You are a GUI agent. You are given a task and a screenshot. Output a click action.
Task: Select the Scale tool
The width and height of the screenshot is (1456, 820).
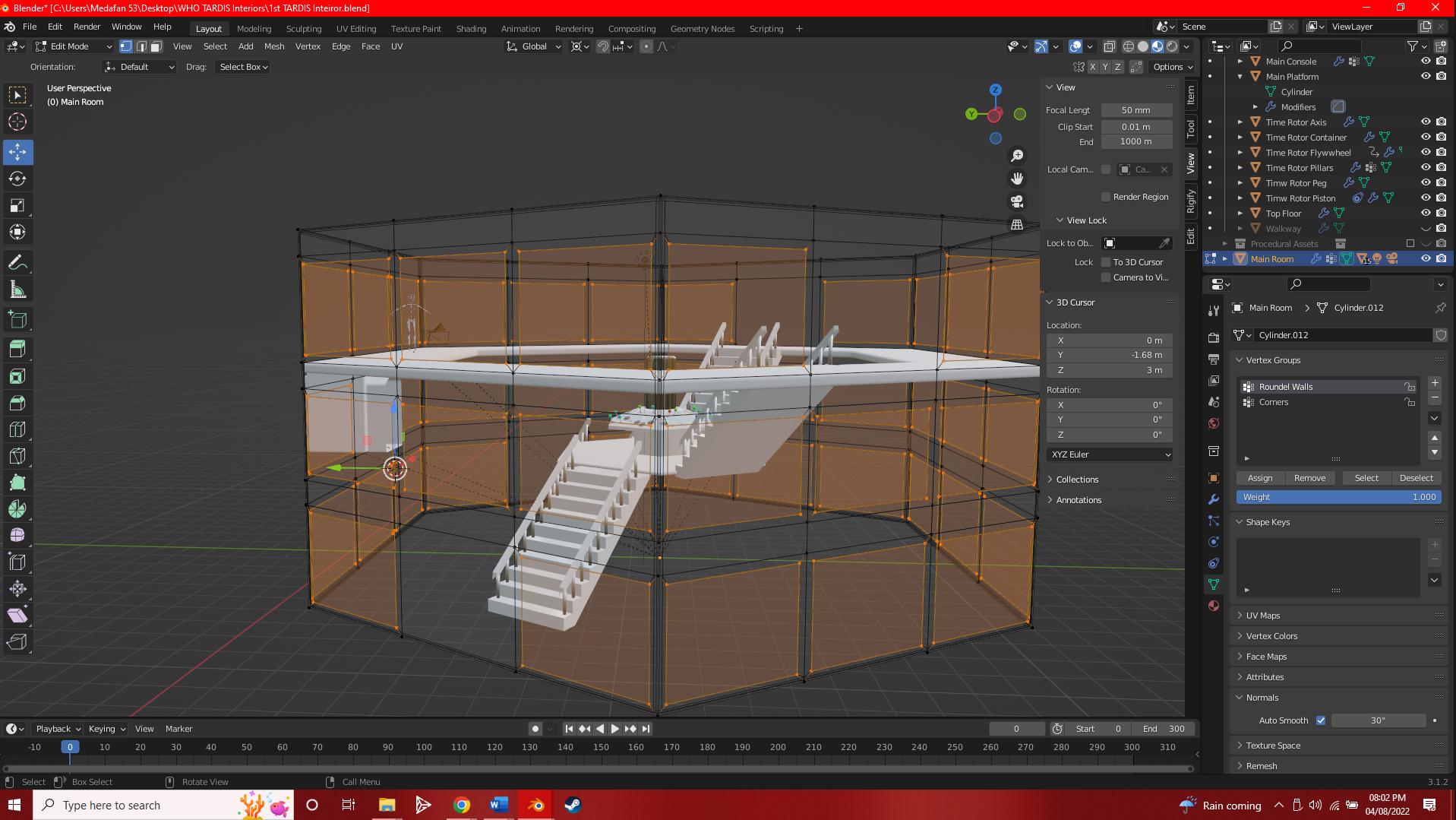click(x=17, y=205)
